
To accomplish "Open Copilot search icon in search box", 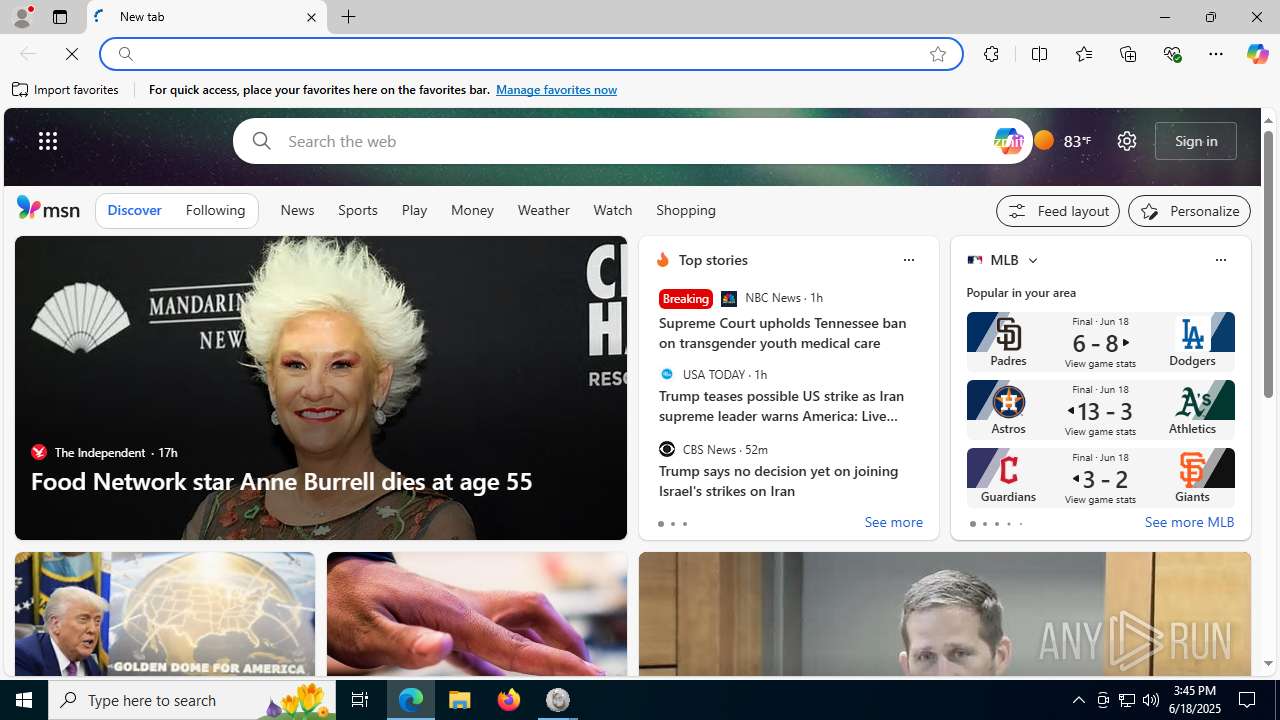I will pyautogui.click(x=1008, y=141).
